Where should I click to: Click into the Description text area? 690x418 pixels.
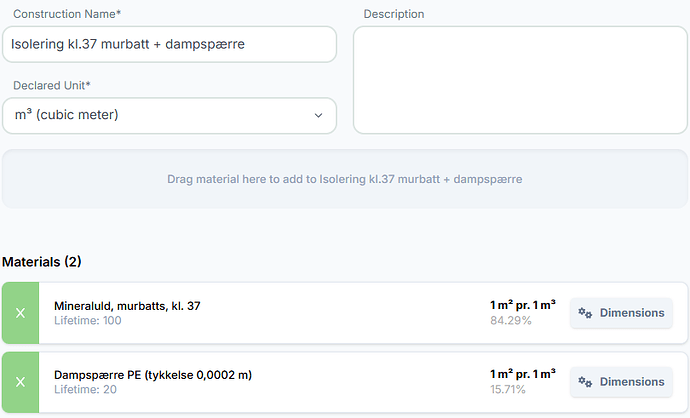pyautogui.click(x=520, y=80)
